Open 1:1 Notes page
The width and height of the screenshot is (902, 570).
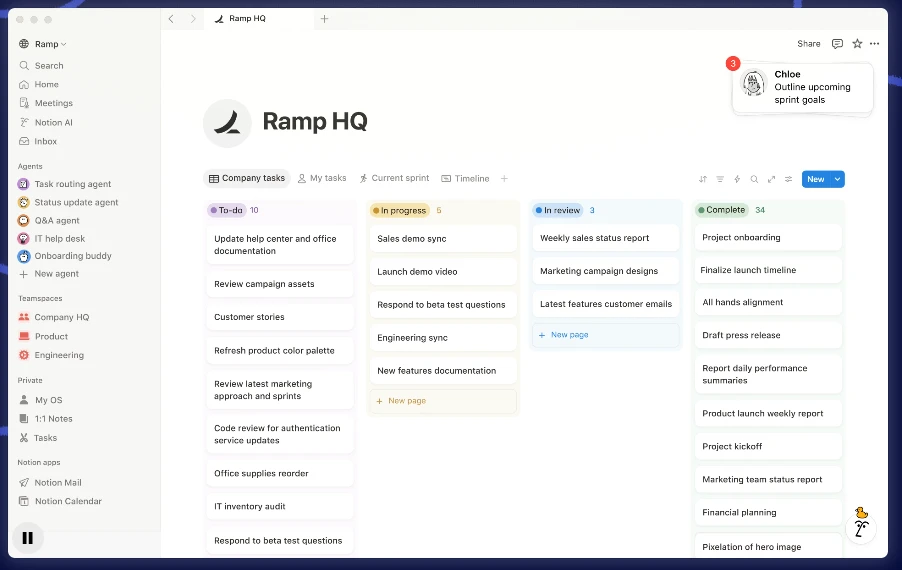pyautogui.click(x=45, y=419)
